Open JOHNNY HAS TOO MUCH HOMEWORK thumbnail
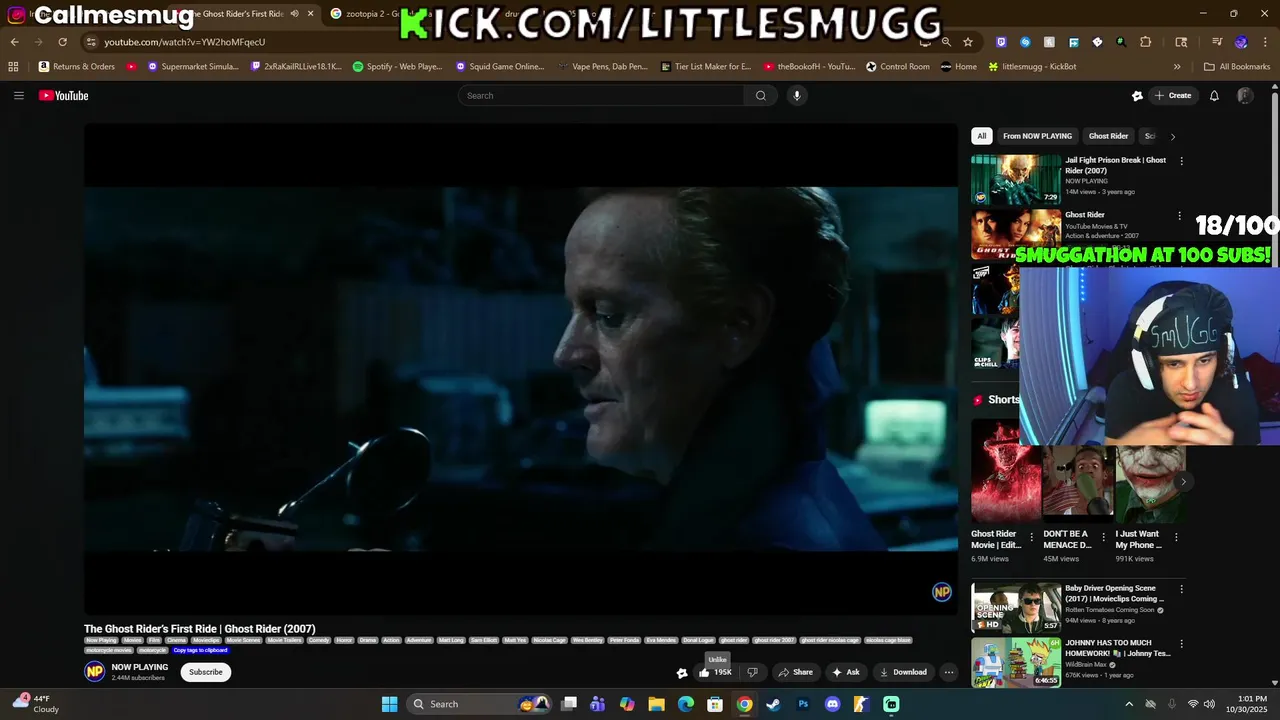This screenshot has height=720, width=1280. pos(1016,662)
